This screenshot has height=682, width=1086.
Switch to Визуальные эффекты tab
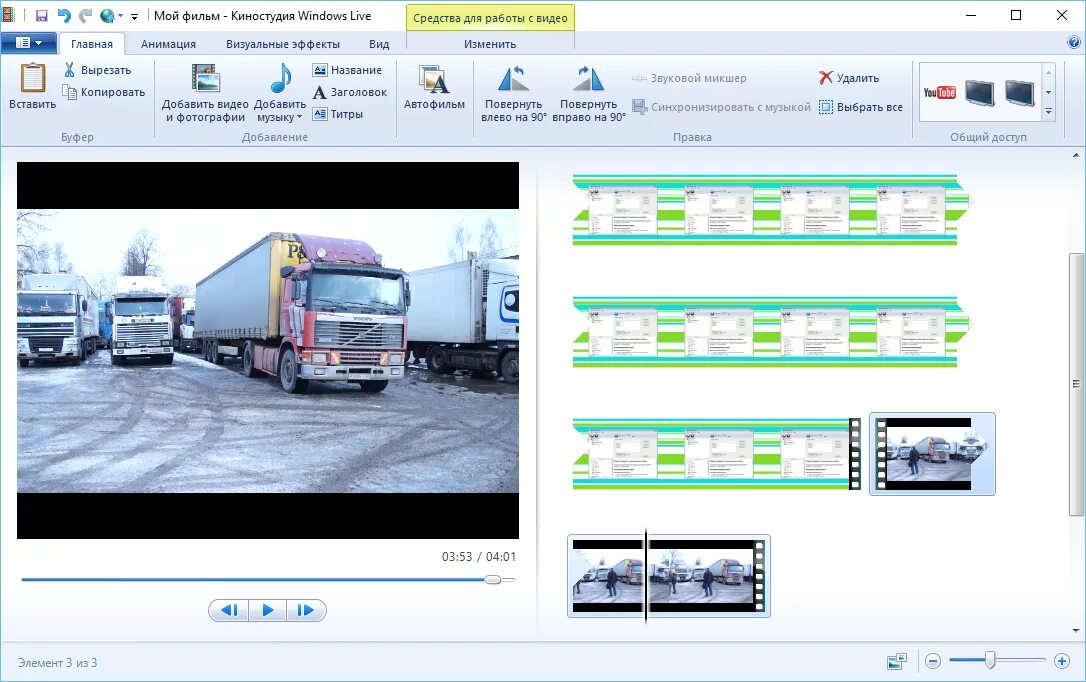click(283, 44)
